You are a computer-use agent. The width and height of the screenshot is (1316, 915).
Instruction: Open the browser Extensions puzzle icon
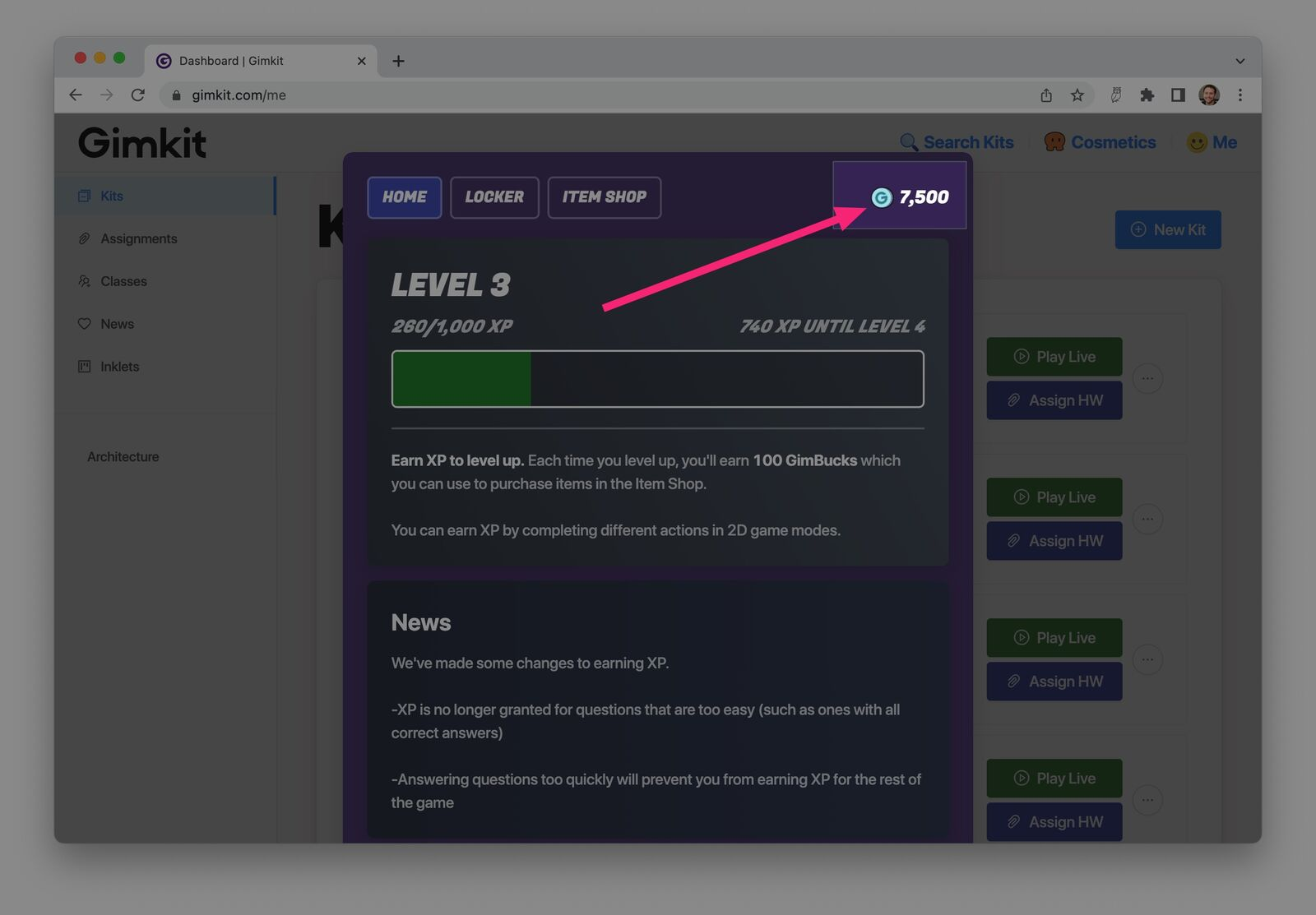point(1147,95)
